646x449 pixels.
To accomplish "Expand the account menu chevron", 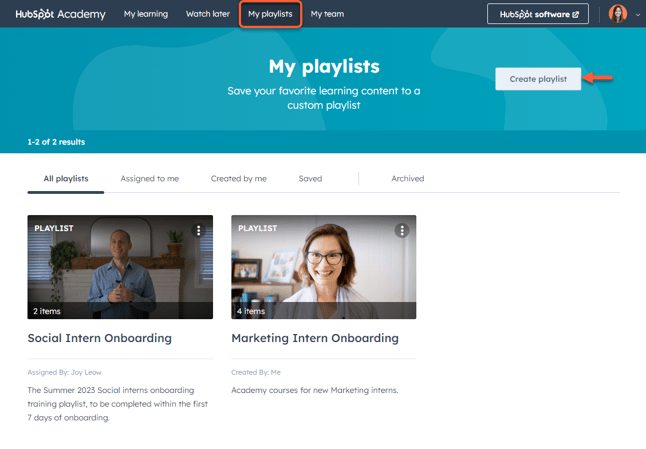I will [638, 15].
